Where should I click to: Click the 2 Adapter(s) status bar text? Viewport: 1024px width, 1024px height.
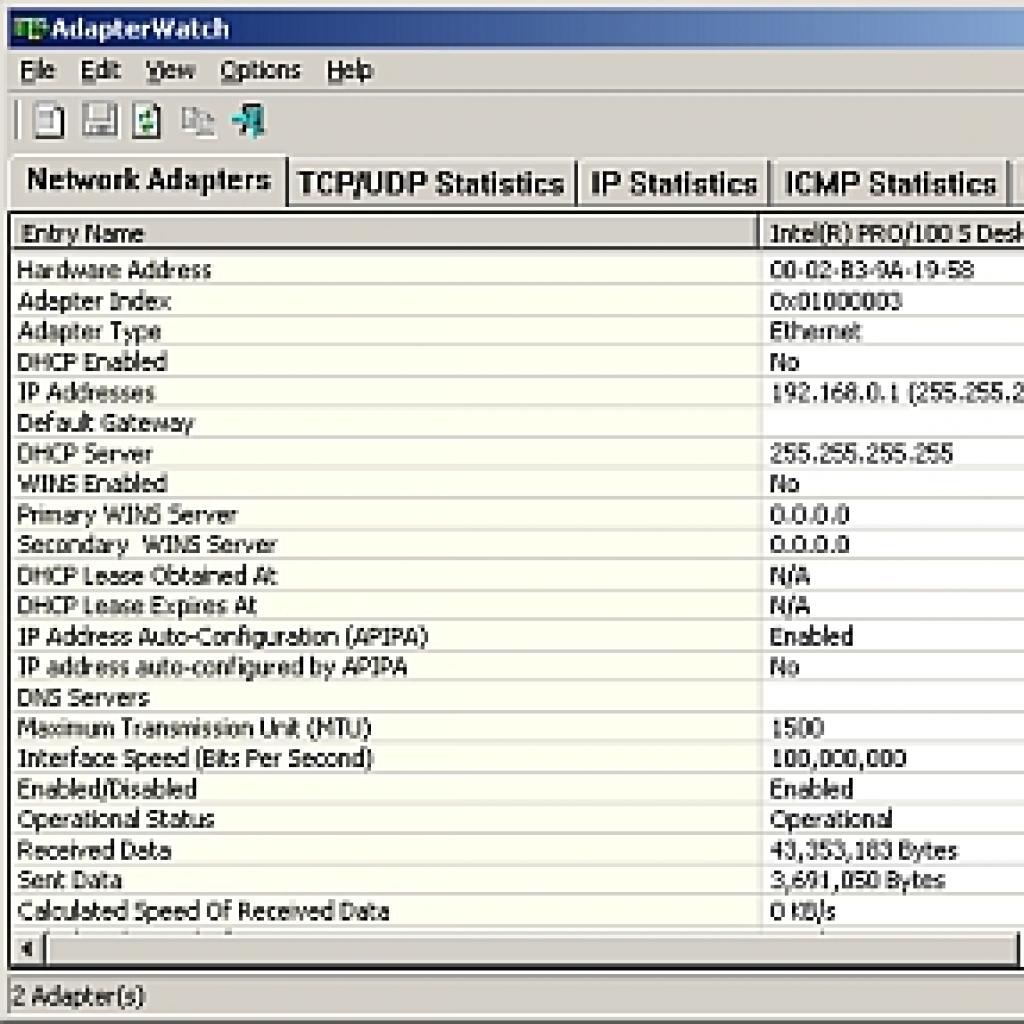point(78,996)
